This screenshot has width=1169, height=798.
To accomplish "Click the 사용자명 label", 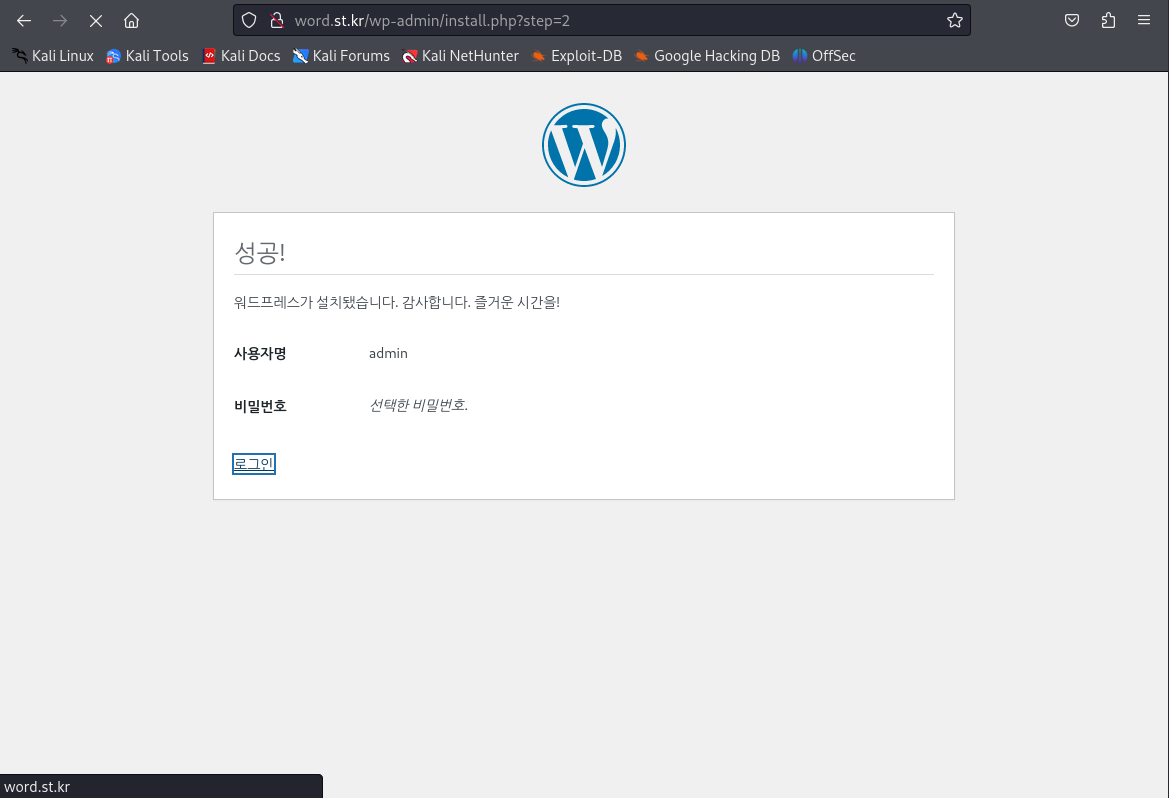I will point(260,354).
